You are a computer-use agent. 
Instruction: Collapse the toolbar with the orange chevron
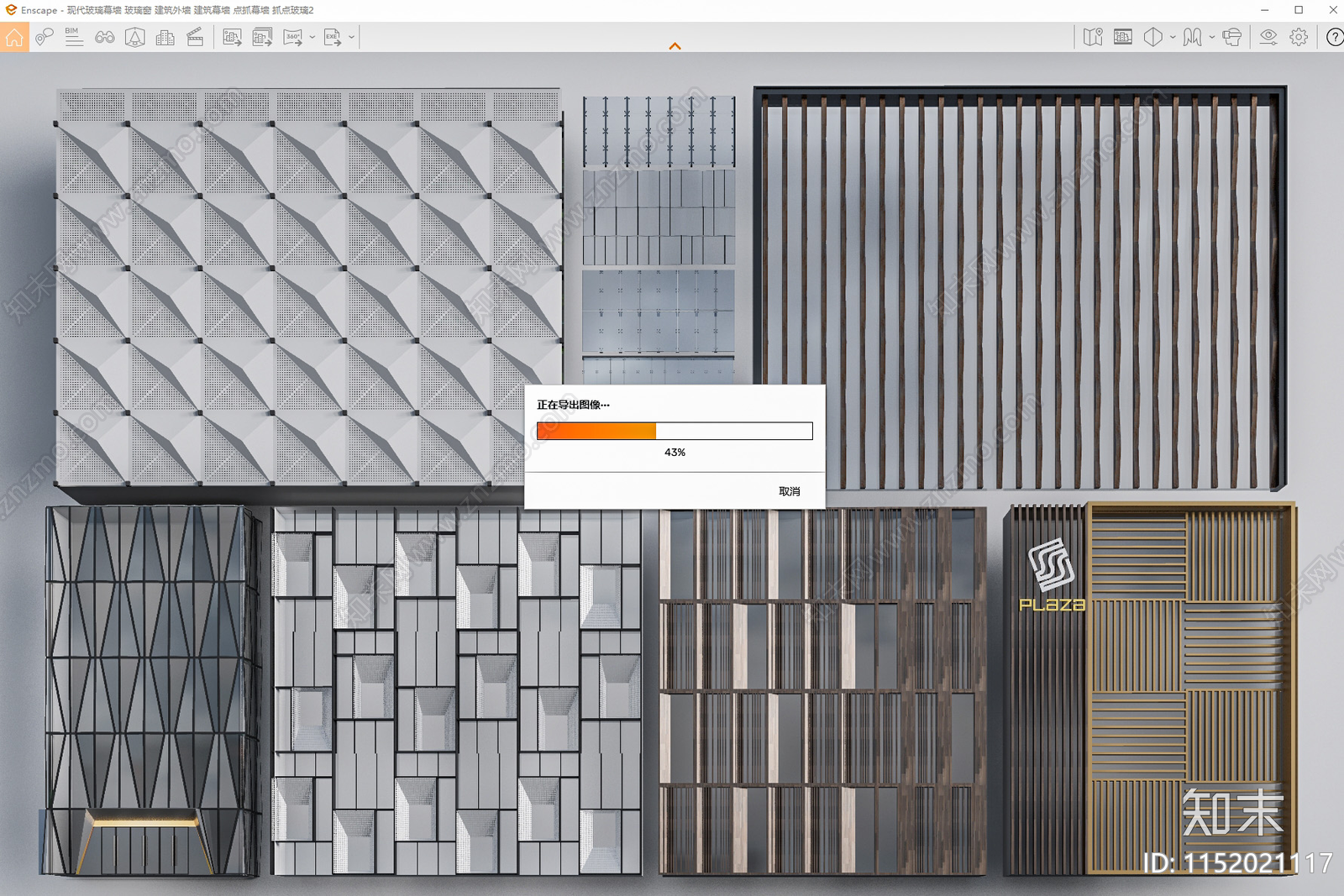click(x=675, y=46)
